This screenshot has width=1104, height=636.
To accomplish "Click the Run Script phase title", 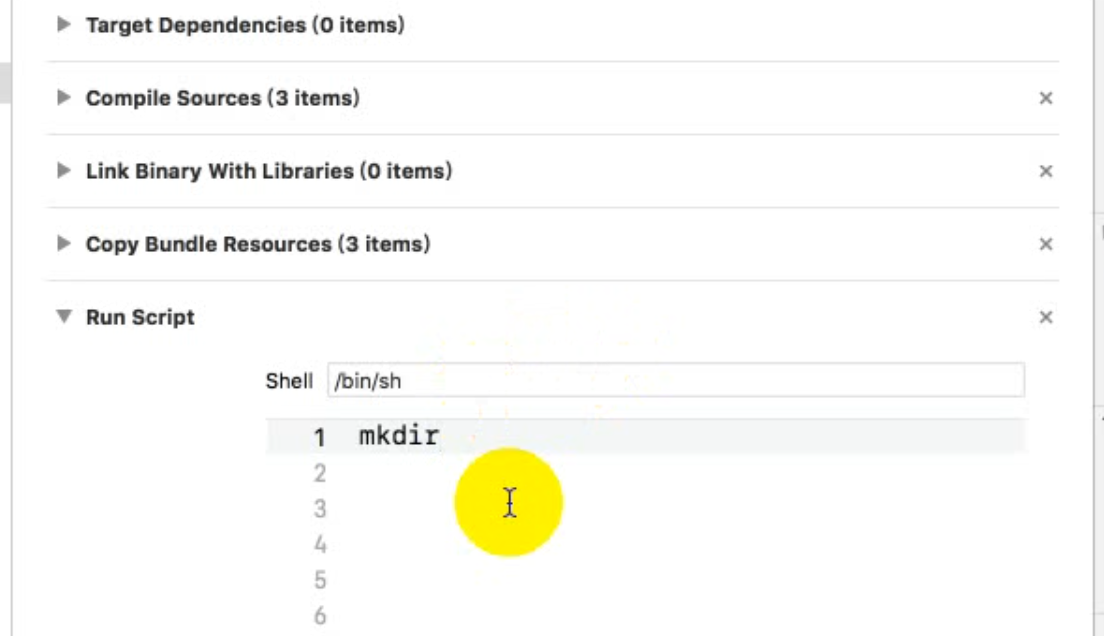I will coord(140,318).
